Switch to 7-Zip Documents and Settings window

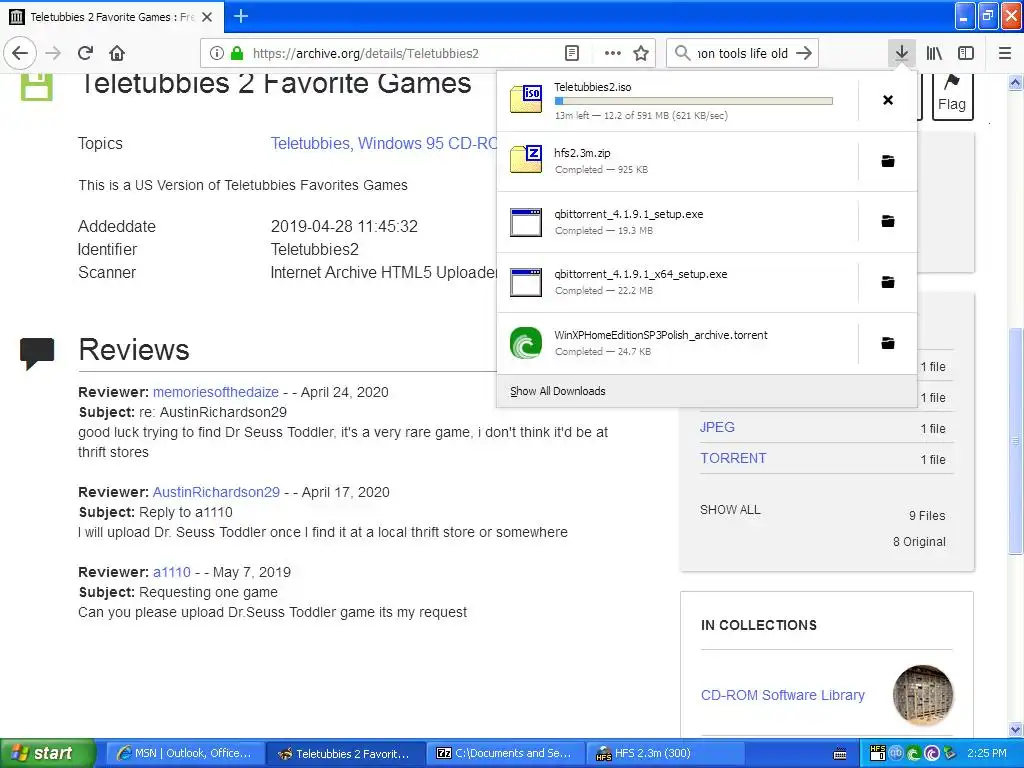tap(505, 753)
